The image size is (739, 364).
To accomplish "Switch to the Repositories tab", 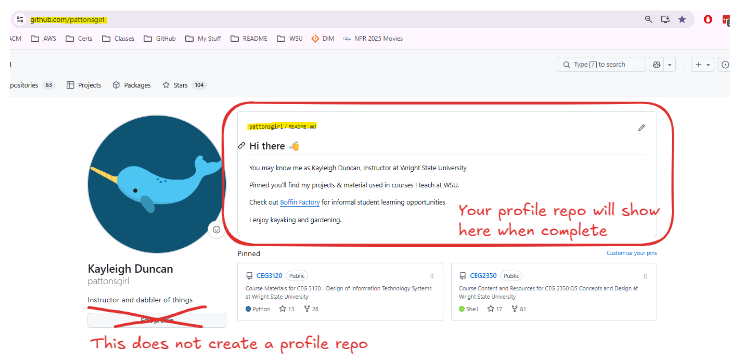I will tap(32, 85).
